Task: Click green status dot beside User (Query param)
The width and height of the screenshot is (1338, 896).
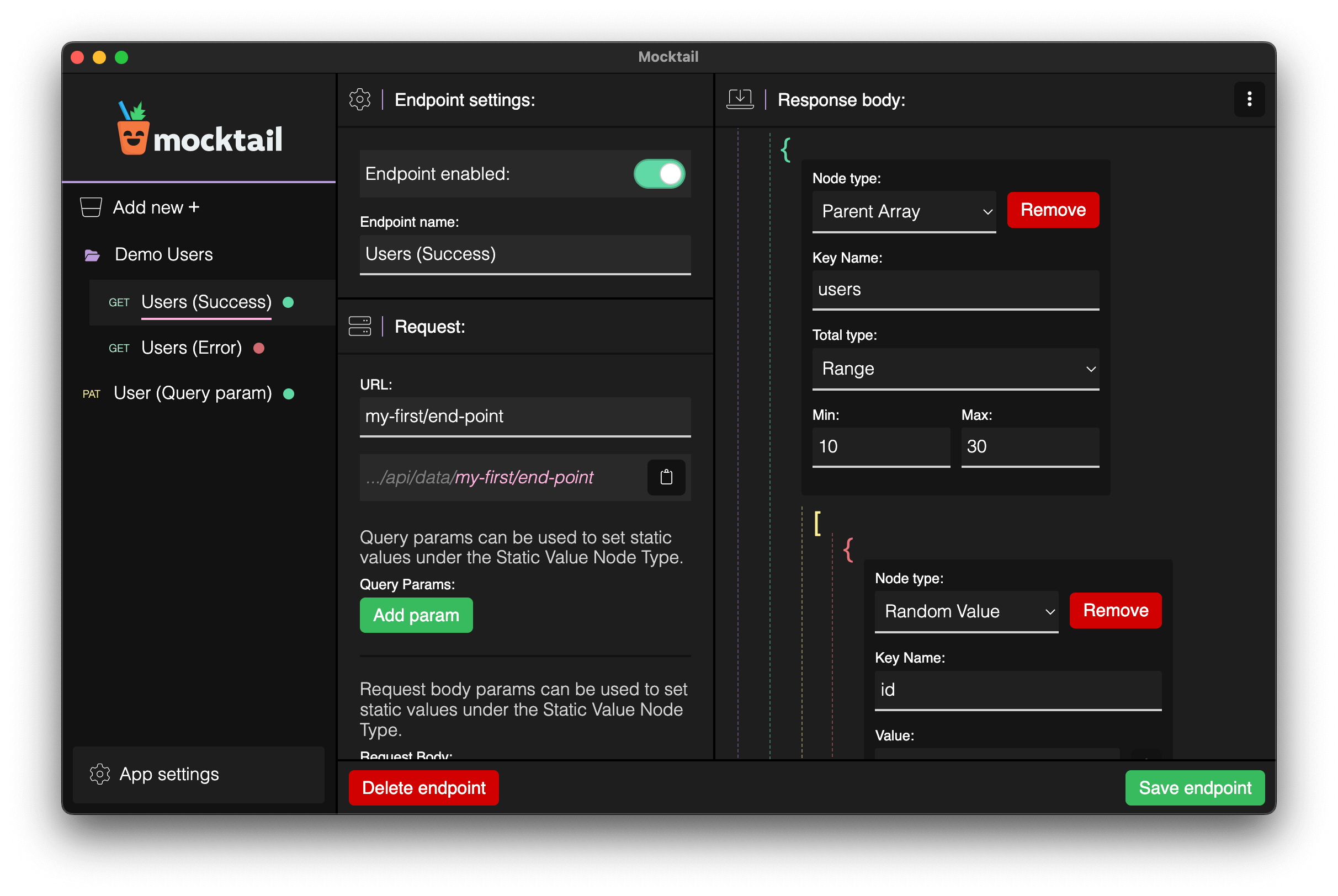Action: coord(289,394)
